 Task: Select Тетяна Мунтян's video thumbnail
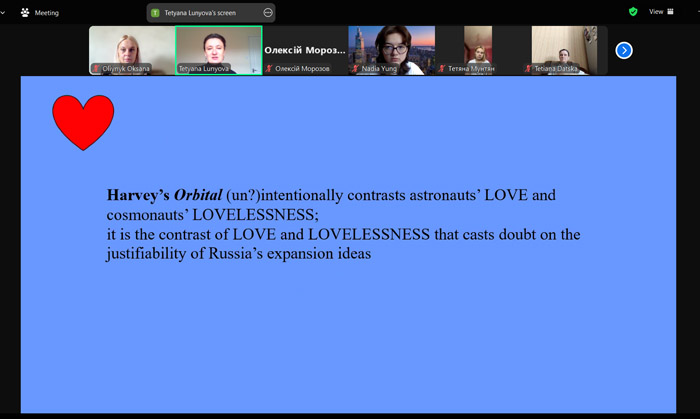[477, 48]
